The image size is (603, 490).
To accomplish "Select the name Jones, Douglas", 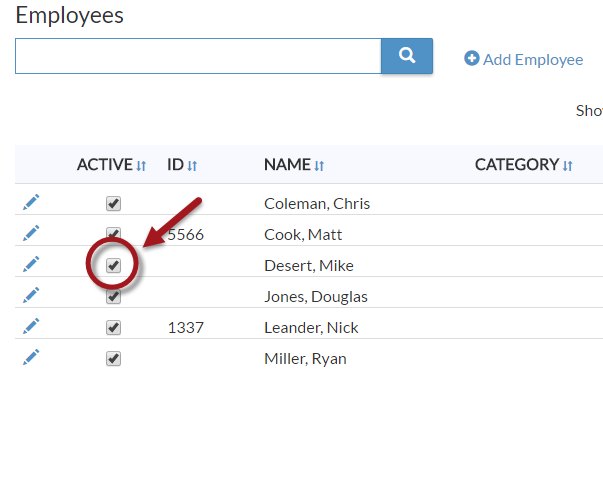I will tap(316, 297).
